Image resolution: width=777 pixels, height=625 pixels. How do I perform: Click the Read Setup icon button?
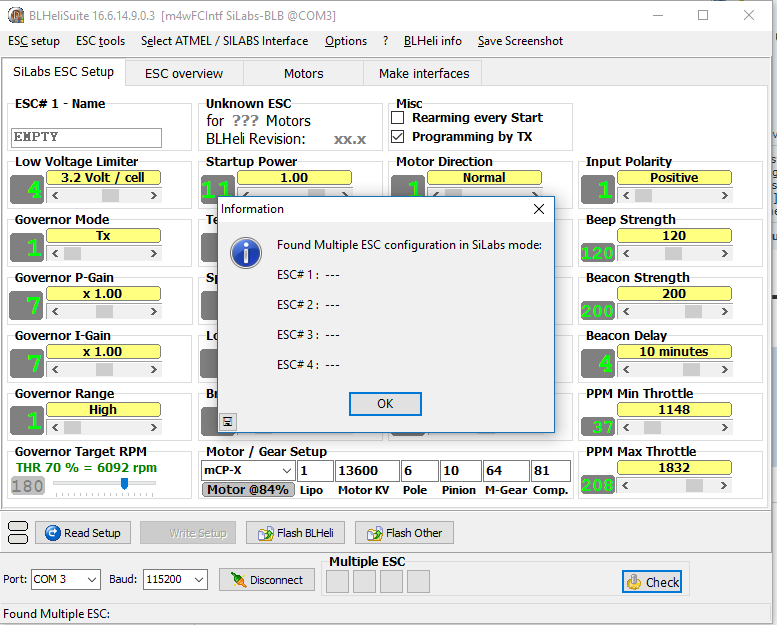83,533
